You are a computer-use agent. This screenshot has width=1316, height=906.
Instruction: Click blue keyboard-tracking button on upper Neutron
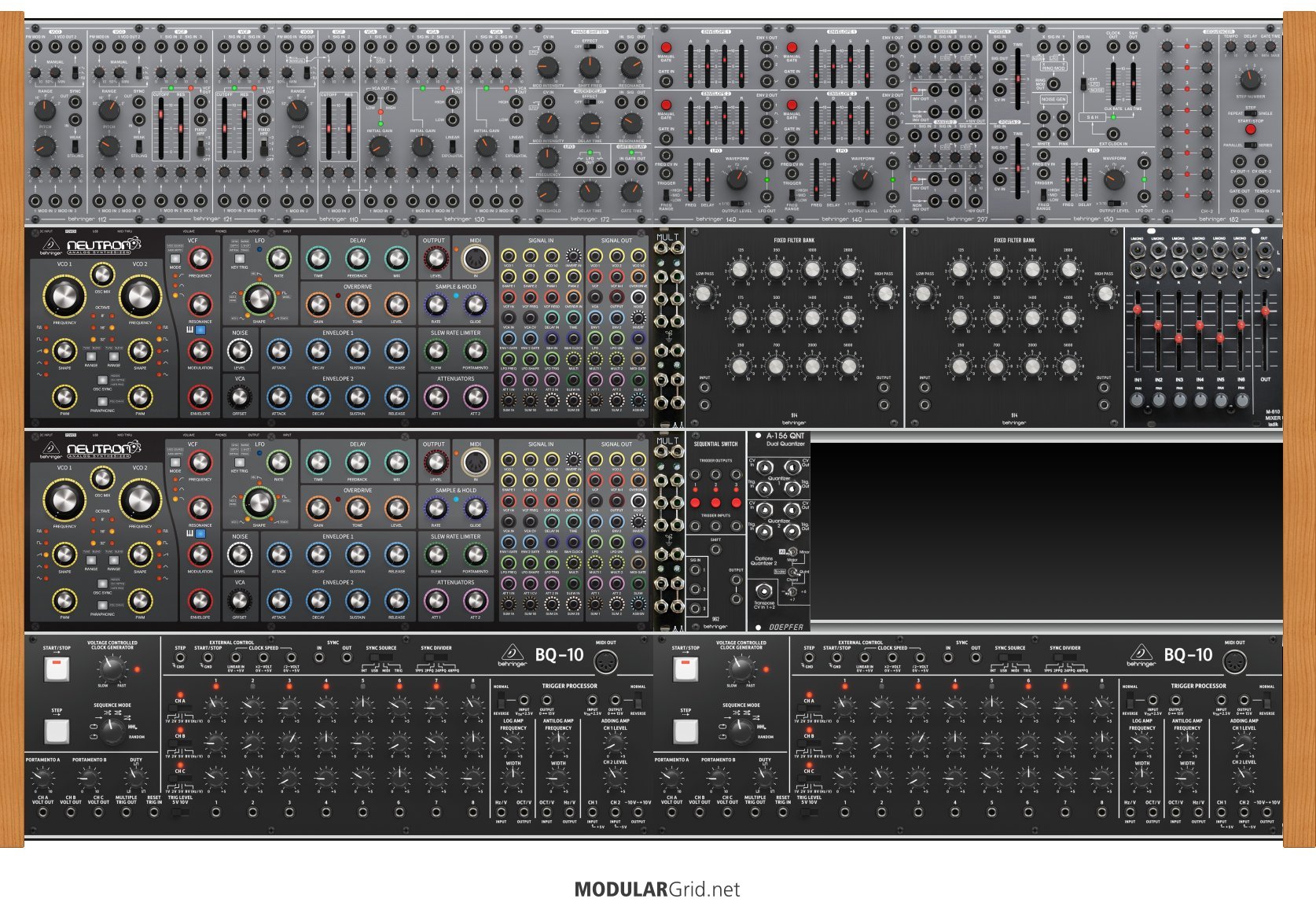(200, 330)
